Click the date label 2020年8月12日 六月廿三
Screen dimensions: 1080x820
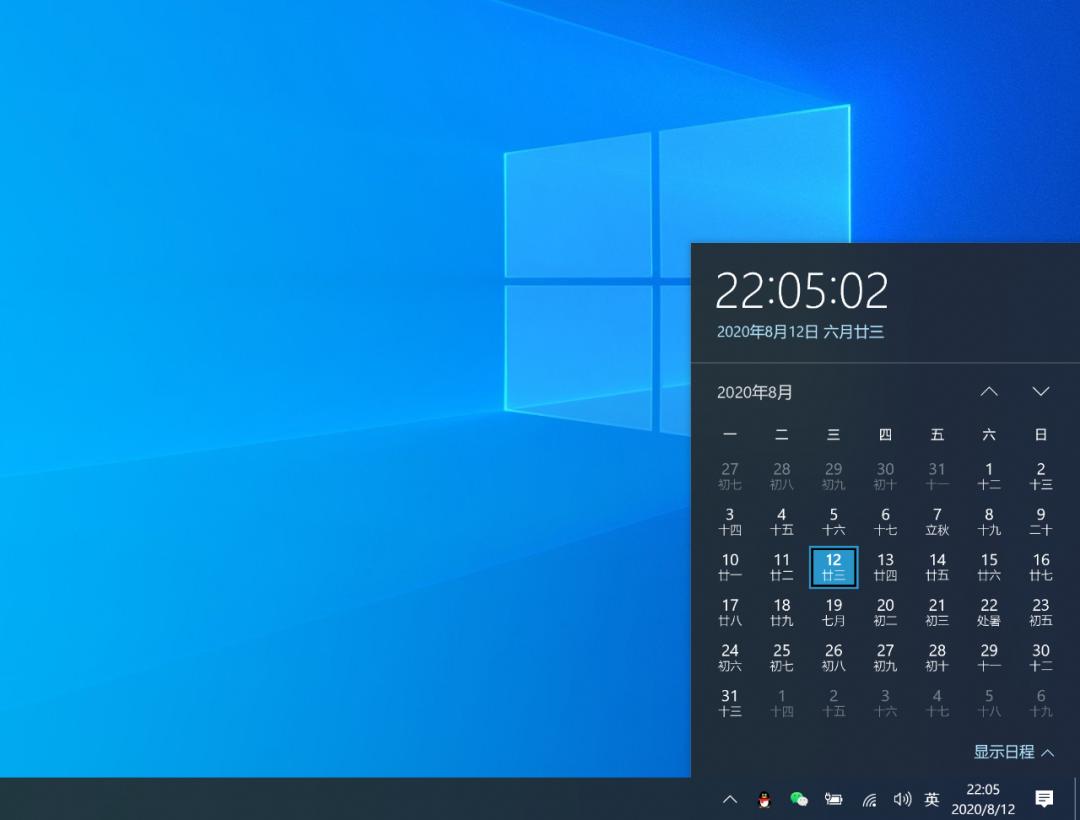point(799,331)
